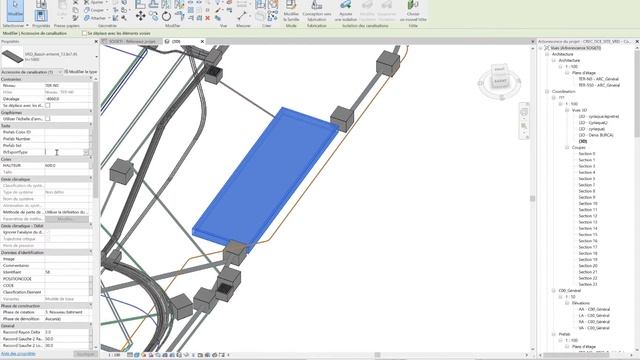This screenshot has height=360, width=640.
Task: Open the IfcExportType dropdown arrow
Action: (86, 152)
